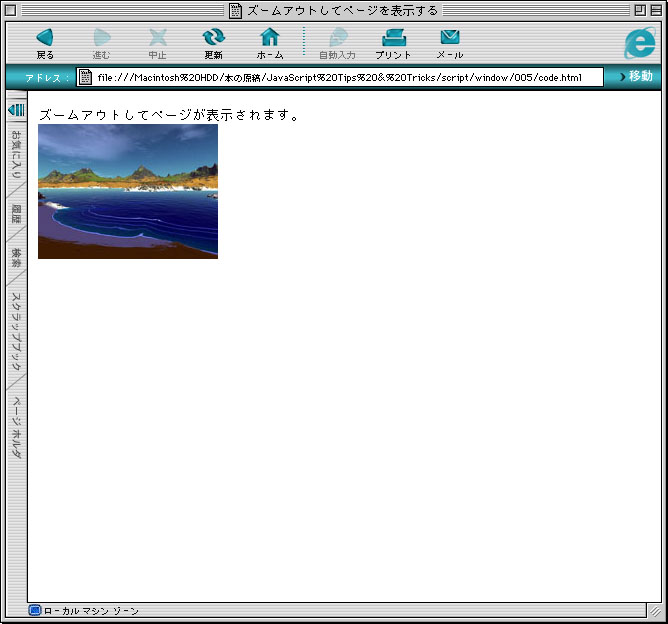Click the text ズームアウトしてページが表示されます。
This screenshot has height=624, width=668.
[169, 115]
